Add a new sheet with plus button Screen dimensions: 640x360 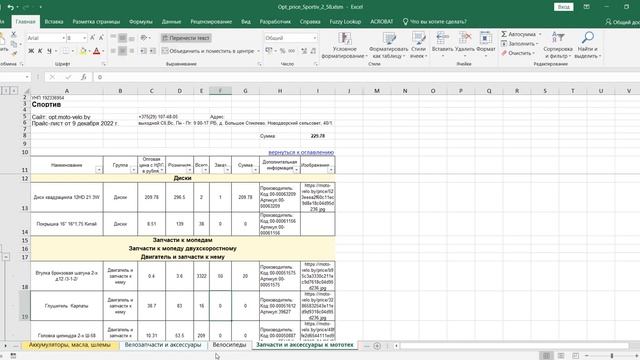(377, 346)
